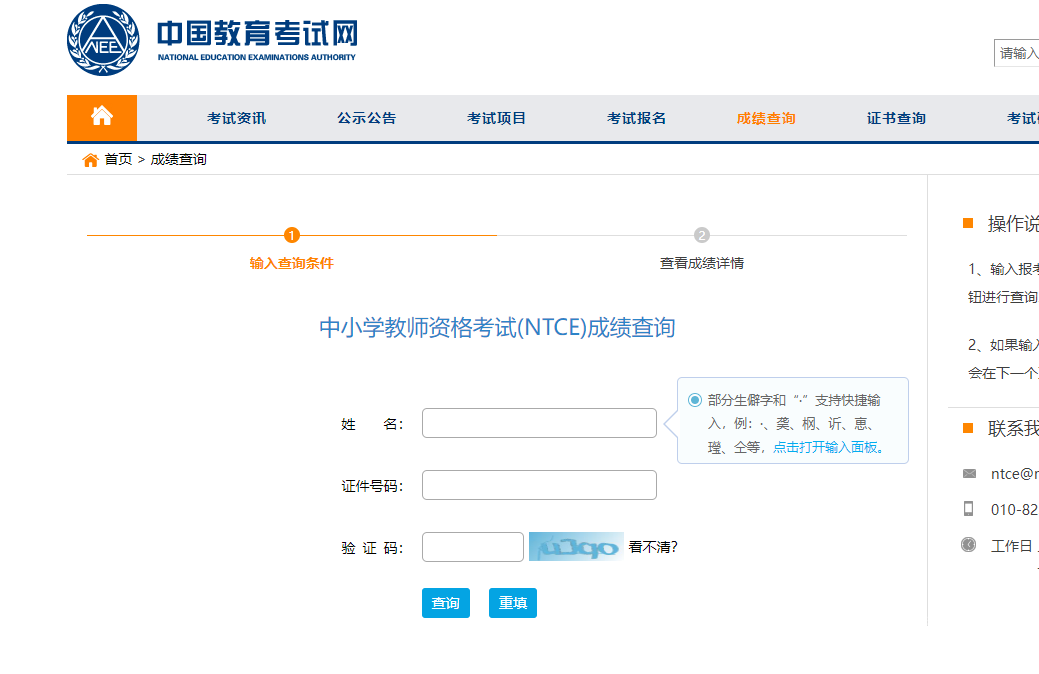Click 首页 breadcrumb link
1039x674 pixels.
tap(119, 159)
